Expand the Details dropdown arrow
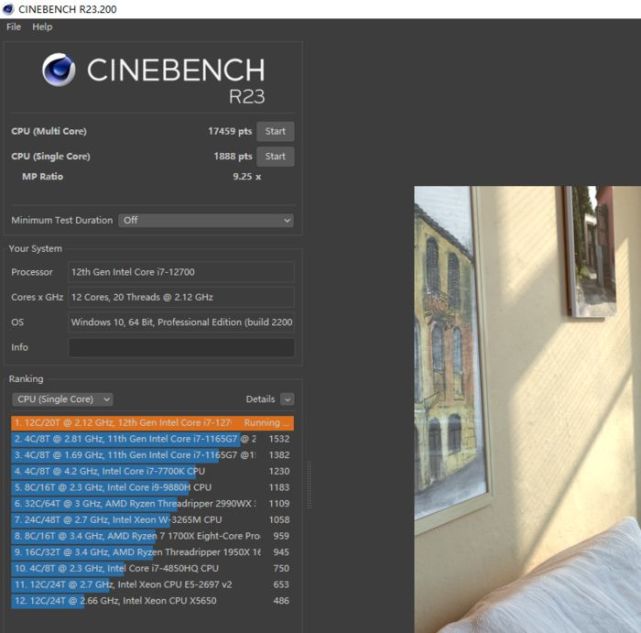641x633 pixels. pos(287,399)
